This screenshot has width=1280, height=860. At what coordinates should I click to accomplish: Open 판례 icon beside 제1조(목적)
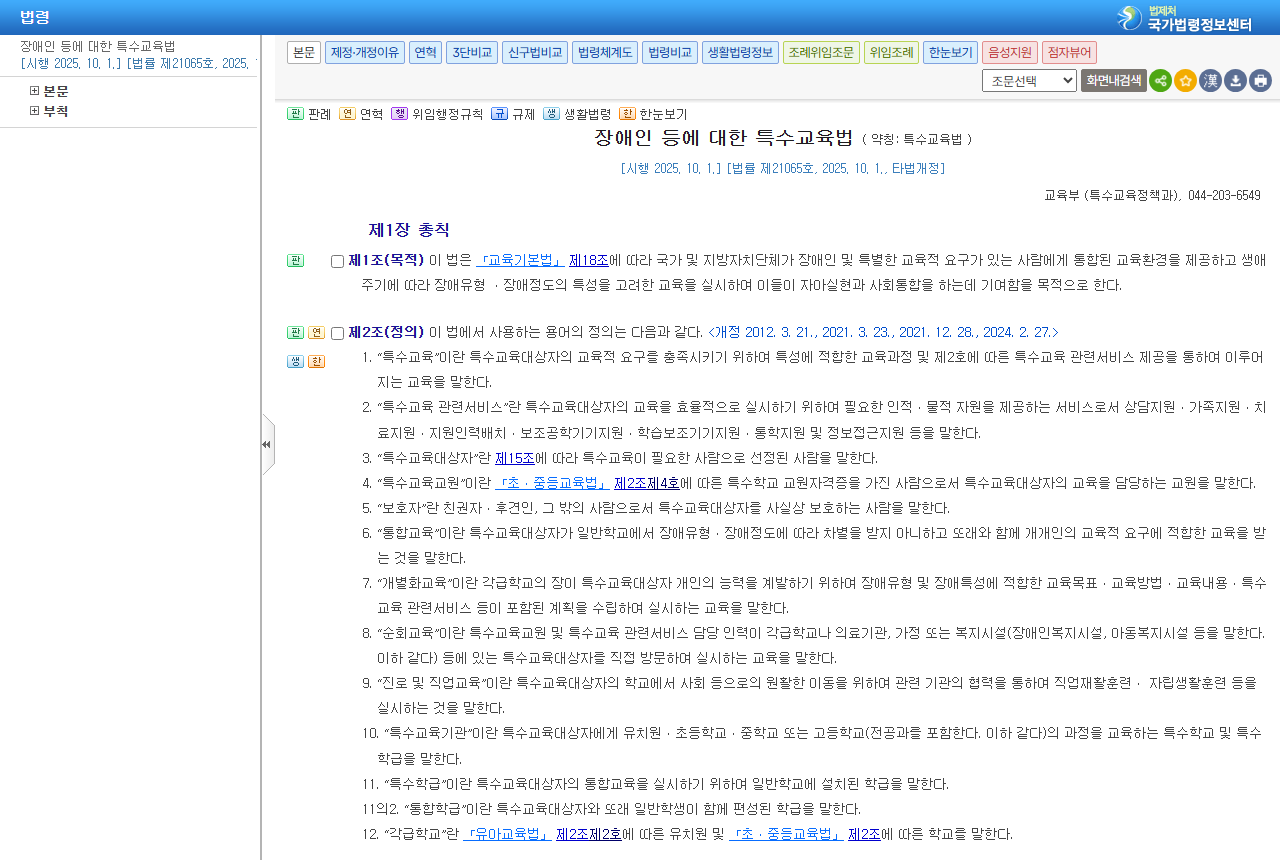click(295, 261)
